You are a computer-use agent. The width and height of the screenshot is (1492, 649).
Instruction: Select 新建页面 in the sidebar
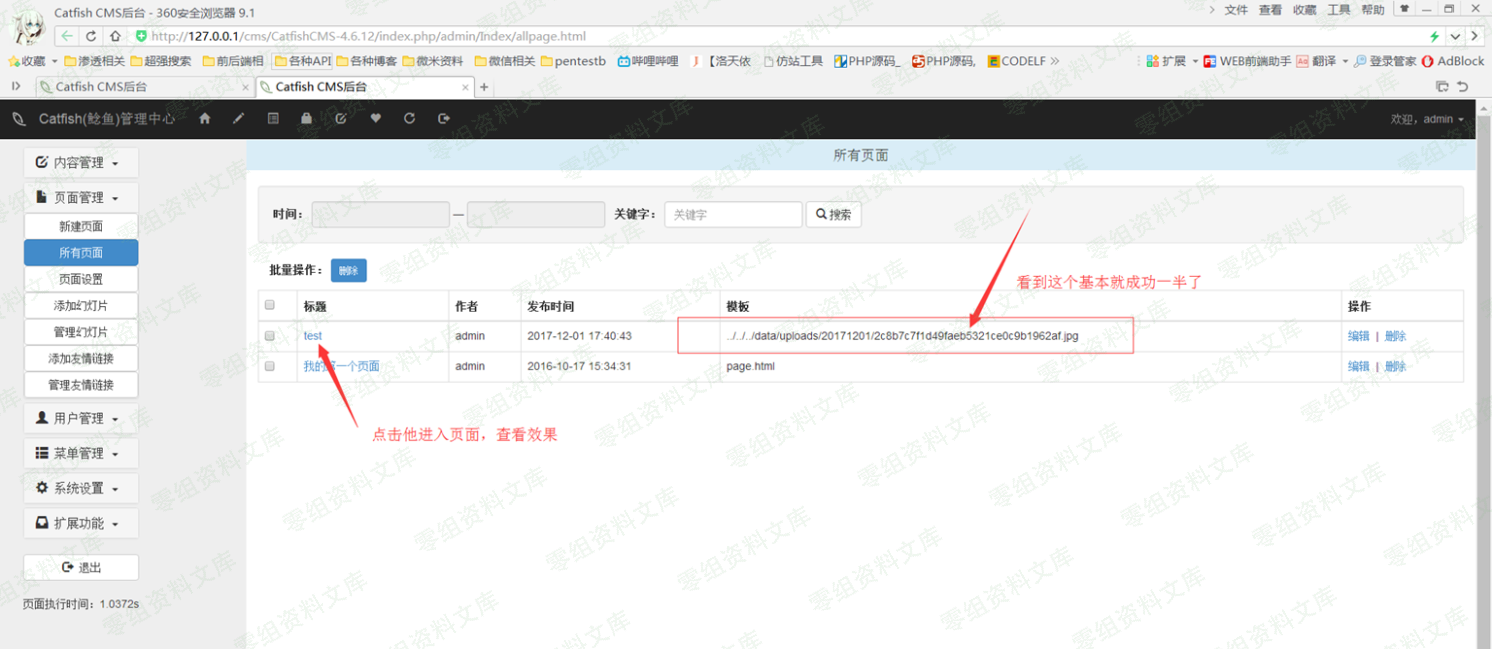[81, 227]
